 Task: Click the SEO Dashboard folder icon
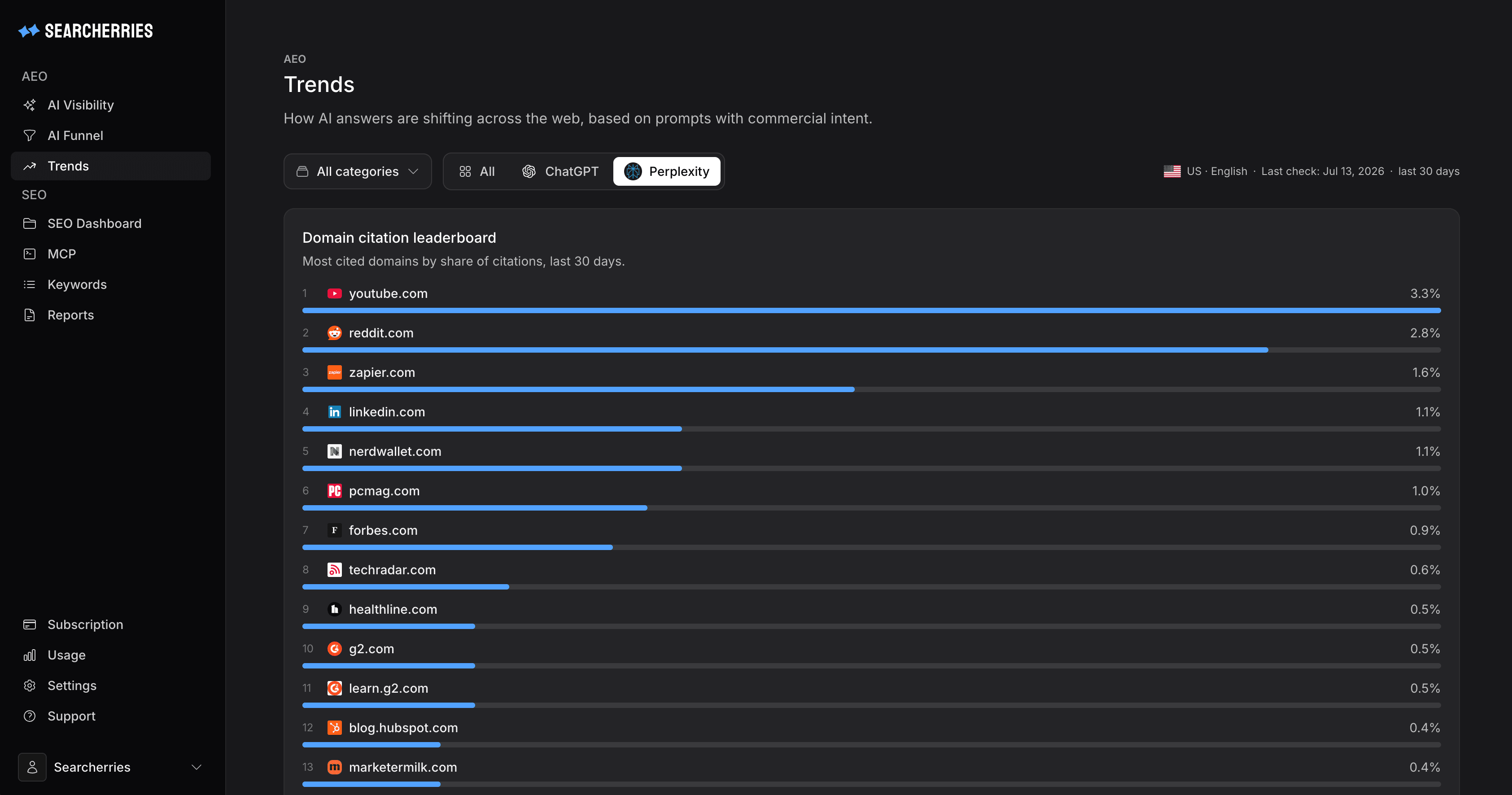pyautogui.click(x=29, y=223)
